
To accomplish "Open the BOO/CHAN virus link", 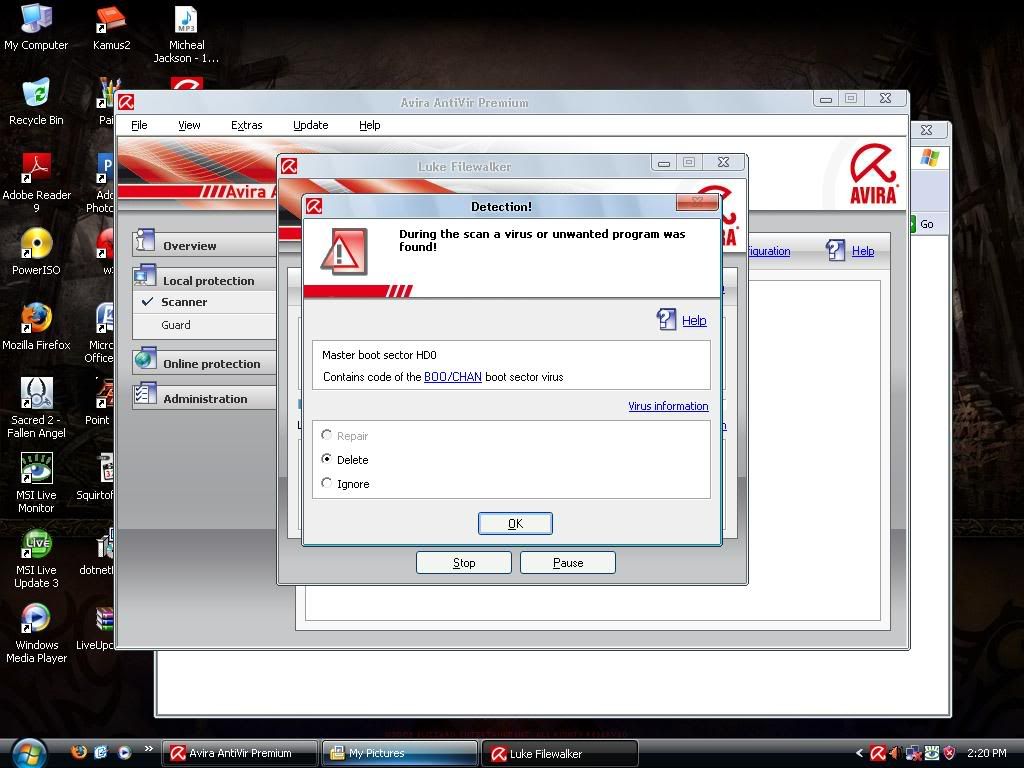I will (453, 377).
